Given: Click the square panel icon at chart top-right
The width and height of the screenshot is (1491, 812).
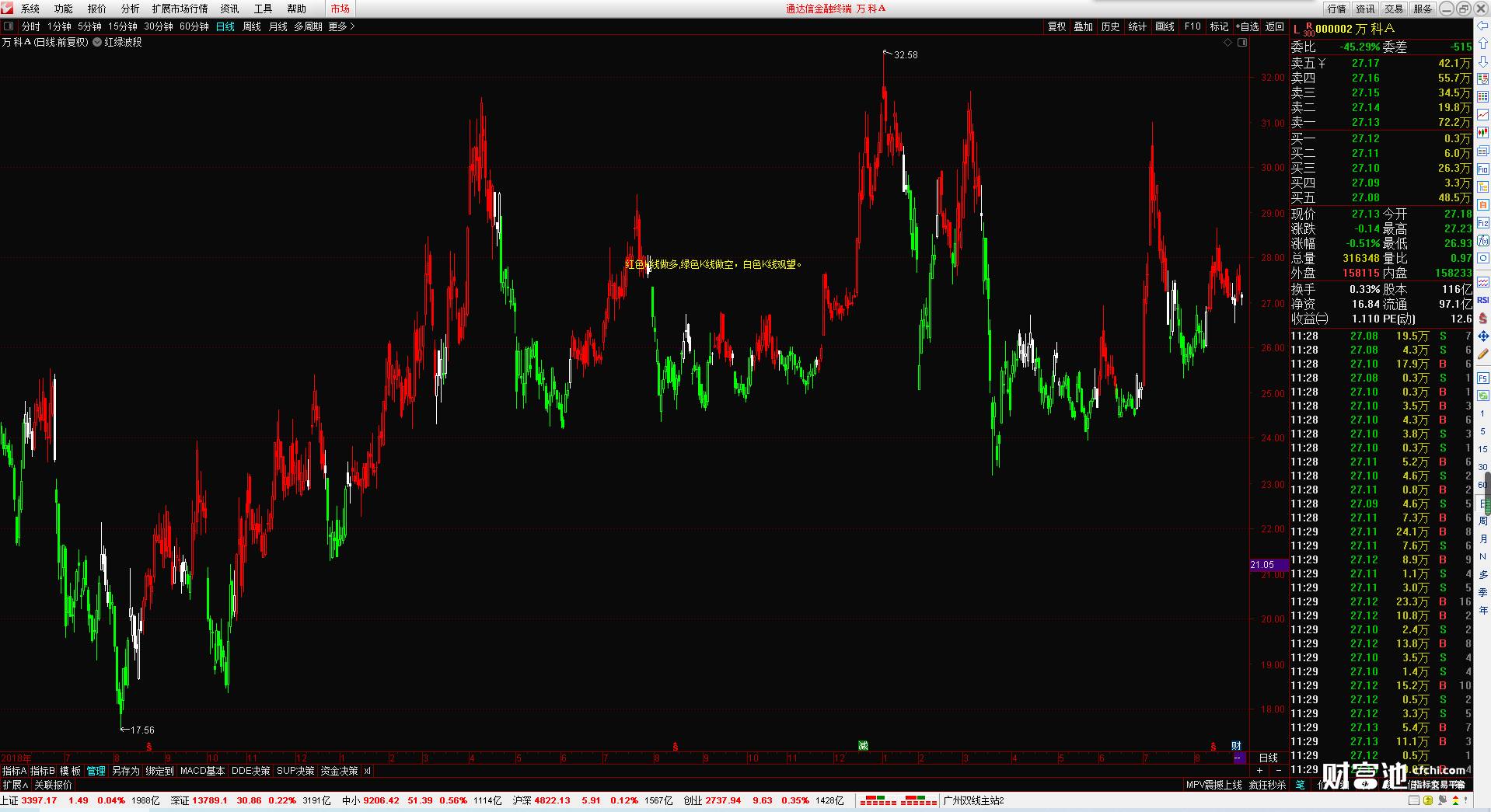Looking at the screenshot, I should pyautogui.click(x=1242, y=43).
